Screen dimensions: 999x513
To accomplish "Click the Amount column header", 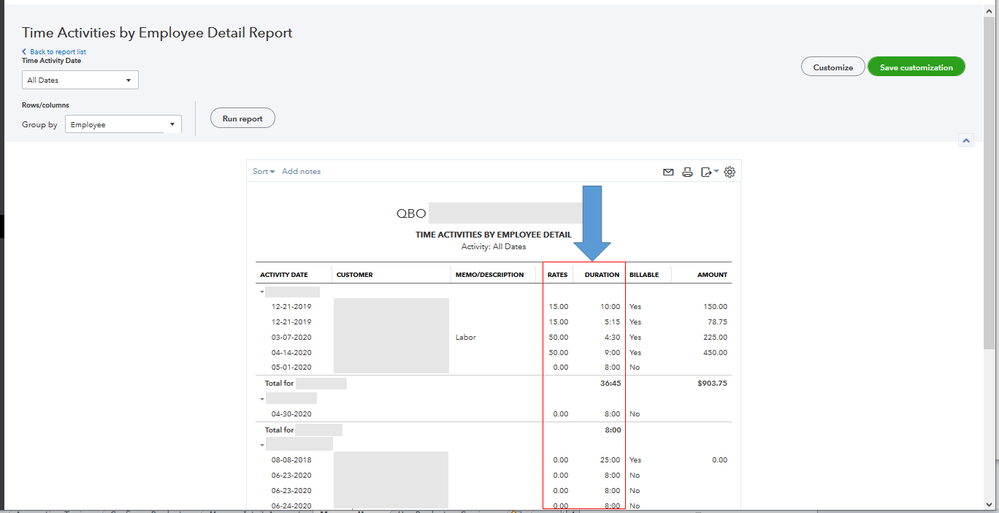I will [x=712, y=275].
